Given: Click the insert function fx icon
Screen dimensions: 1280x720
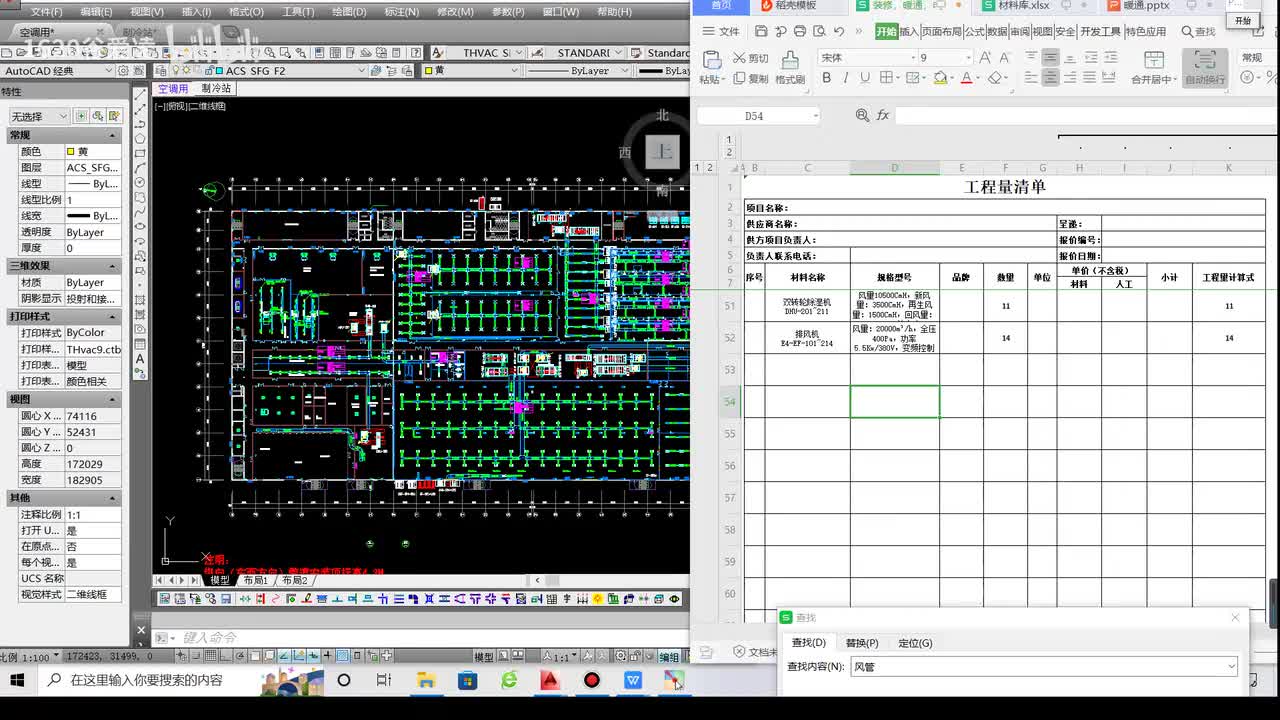Looking at the screenshot, I should [x=883, y=116].
